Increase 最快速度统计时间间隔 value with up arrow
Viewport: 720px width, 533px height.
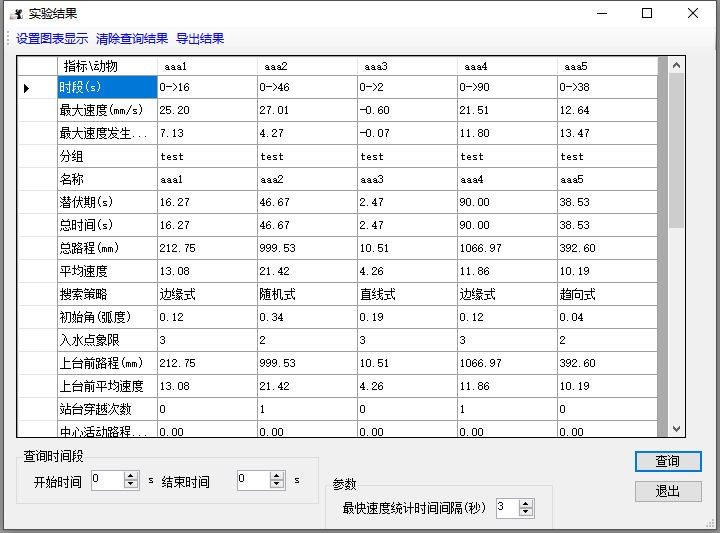click(x=526, y=504)
